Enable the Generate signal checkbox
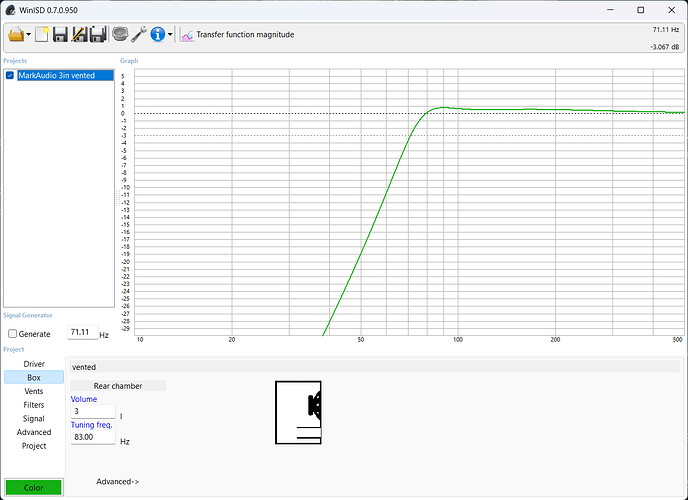The height and width of the screenshot is (500, 688). [x=12, y=334]
